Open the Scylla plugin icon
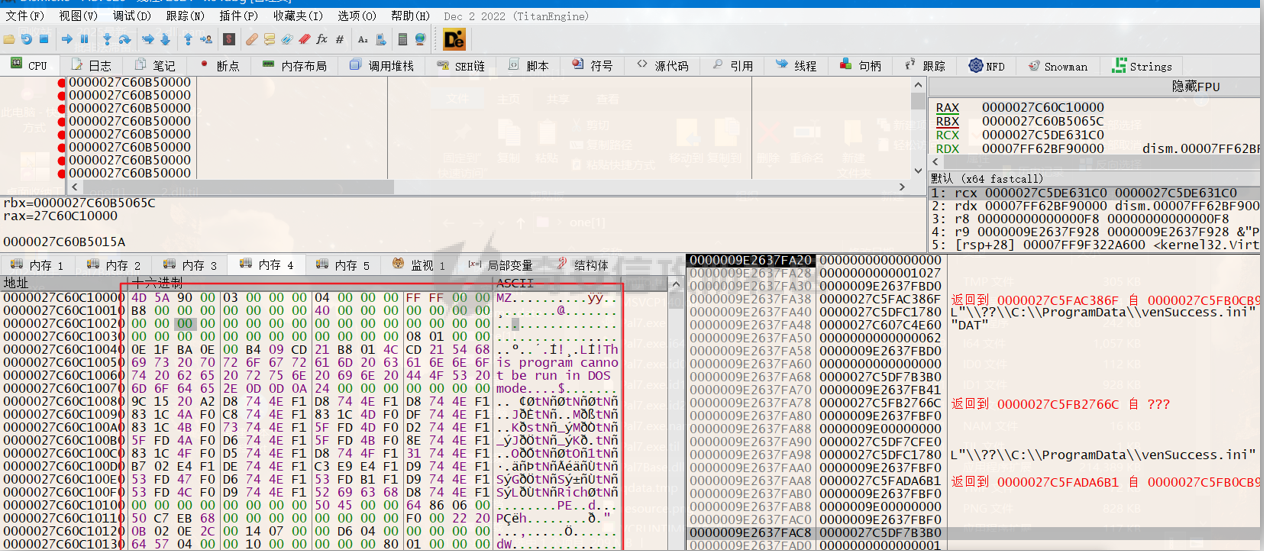Screen dimensions: 1264x551 tap(229, 39)
